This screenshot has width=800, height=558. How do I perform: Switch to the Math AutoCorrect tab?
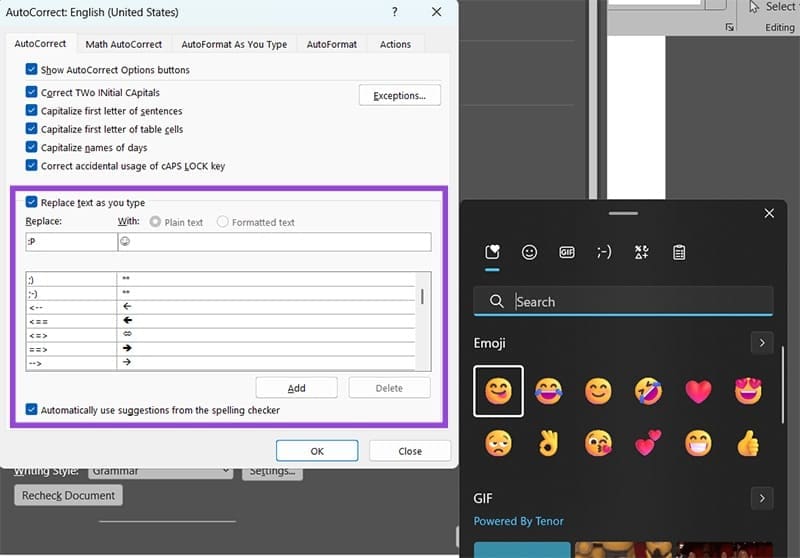pyautogui.click(x=124, y=44)
